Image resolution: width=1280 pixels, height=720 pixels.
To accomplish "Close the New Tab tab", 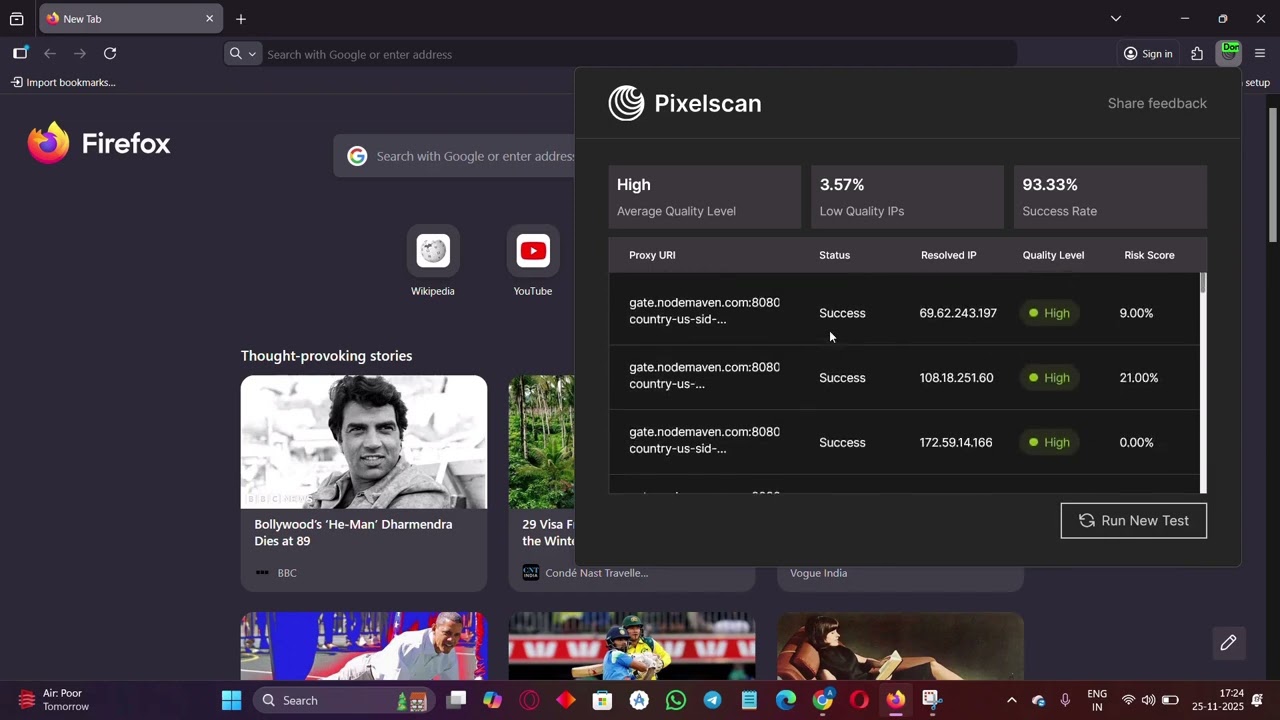I will [209, 19].
